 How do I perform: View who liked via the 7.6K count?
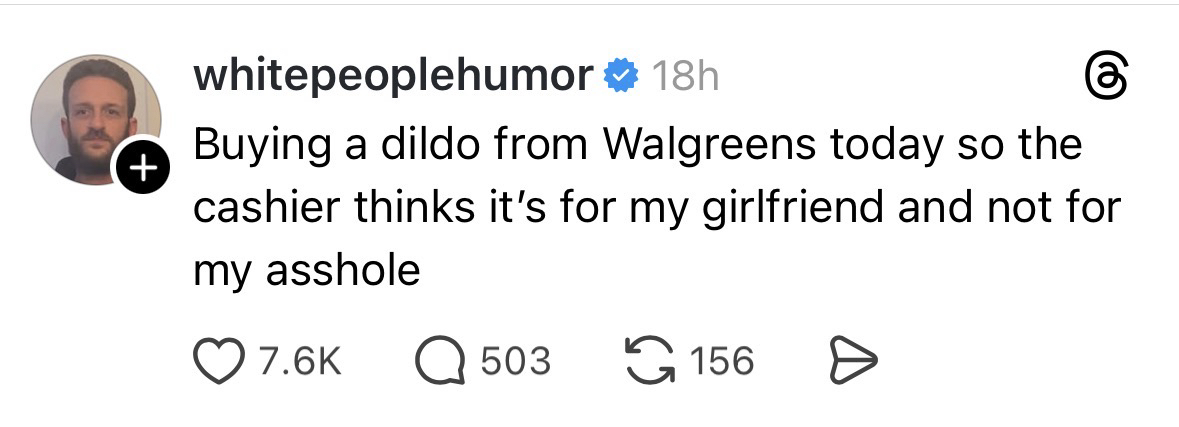click(301, 362)
